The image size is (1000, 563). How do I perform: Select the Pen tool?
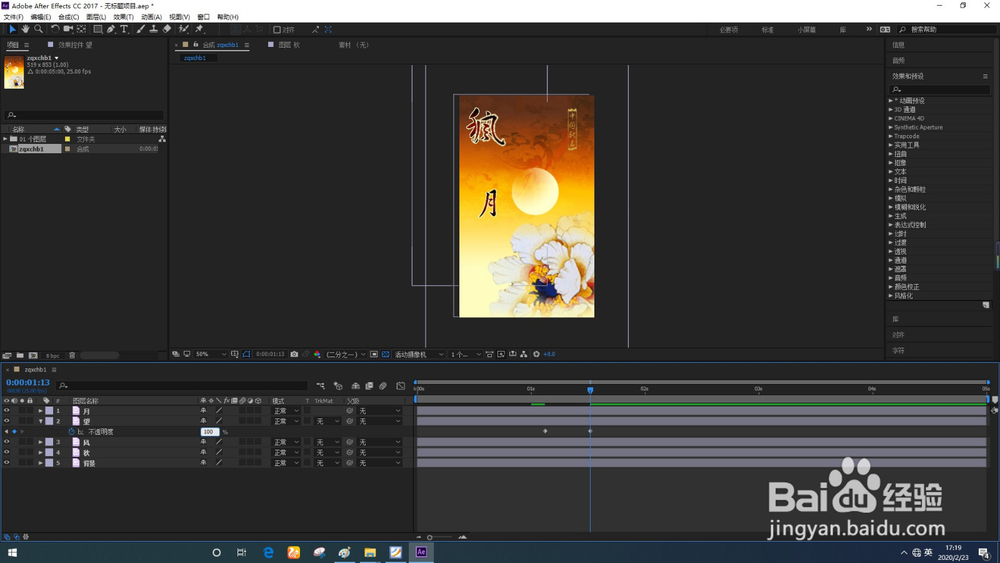coord(111,29)
